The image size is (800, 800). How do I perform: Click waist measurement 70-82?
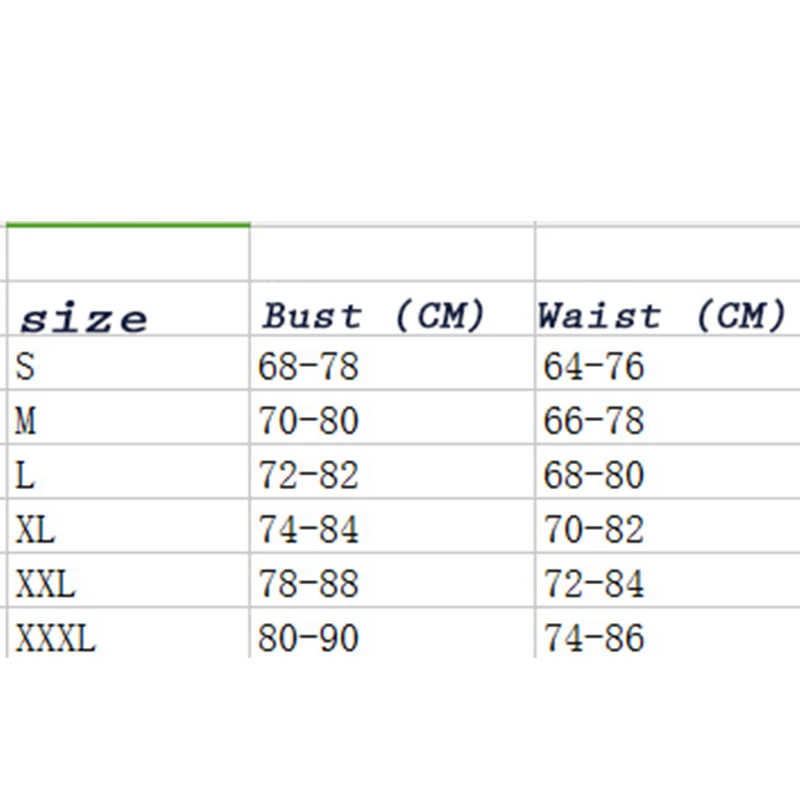594,529
